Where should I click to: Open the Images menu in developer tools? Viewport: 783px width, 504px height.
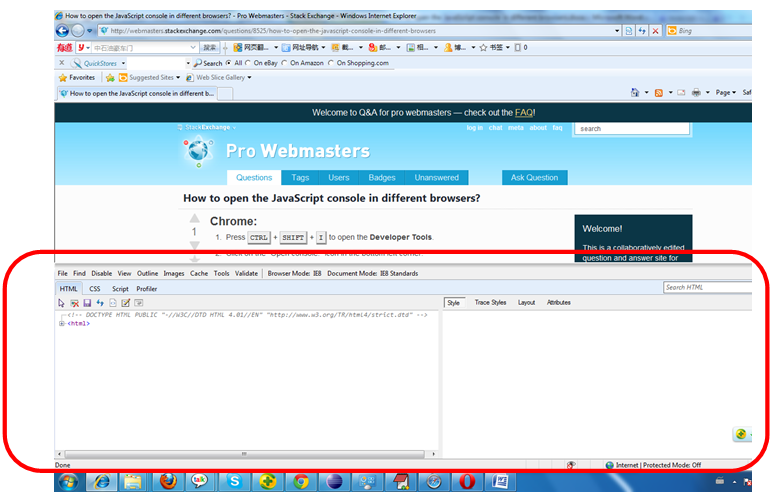click(x=174, y=274)
